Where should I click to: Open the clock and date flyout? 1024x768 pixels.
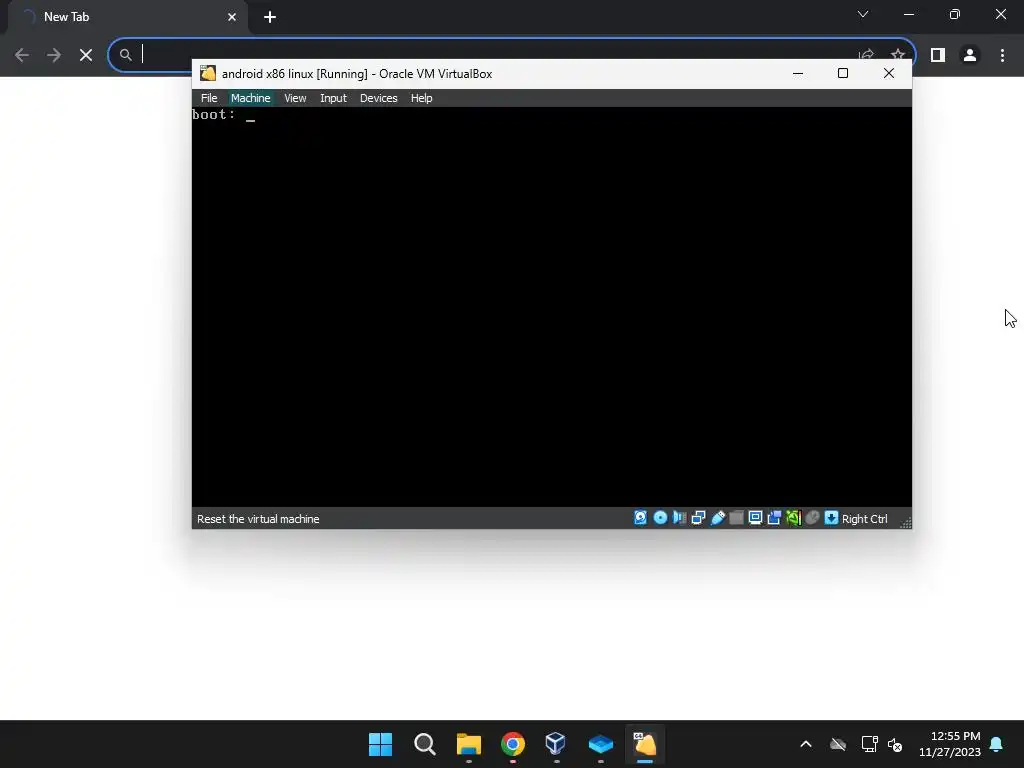(x=949, y=744)
